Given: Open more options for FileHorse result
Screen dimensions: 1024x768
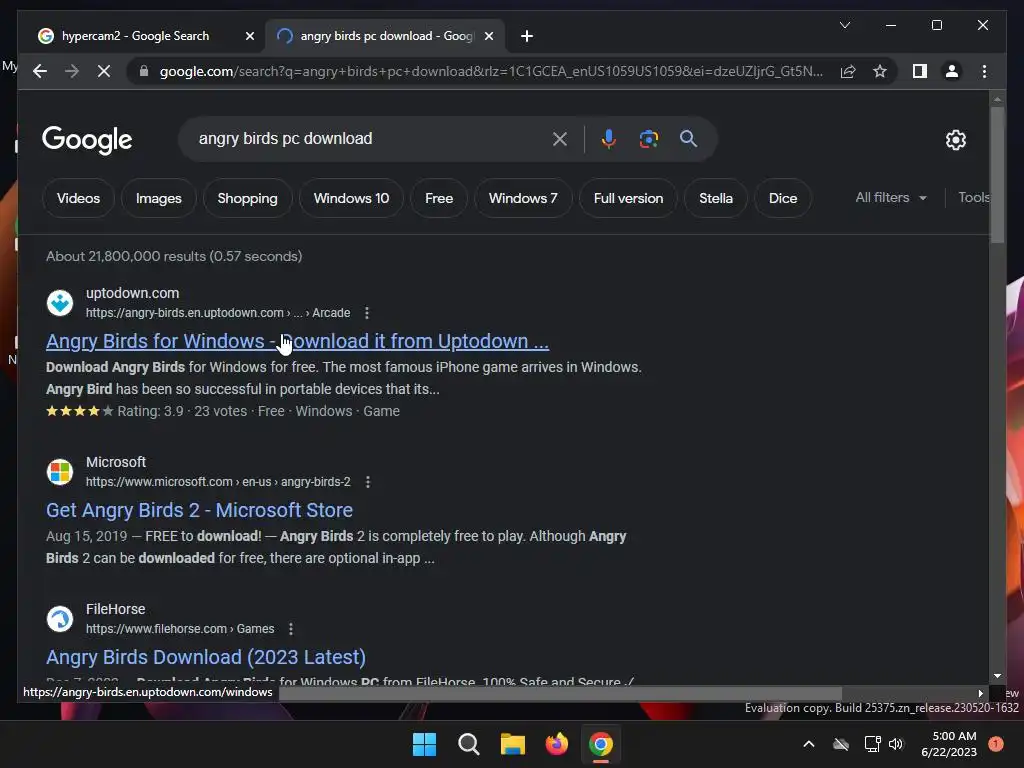Looking at the screenshot, I should (291, 629).
